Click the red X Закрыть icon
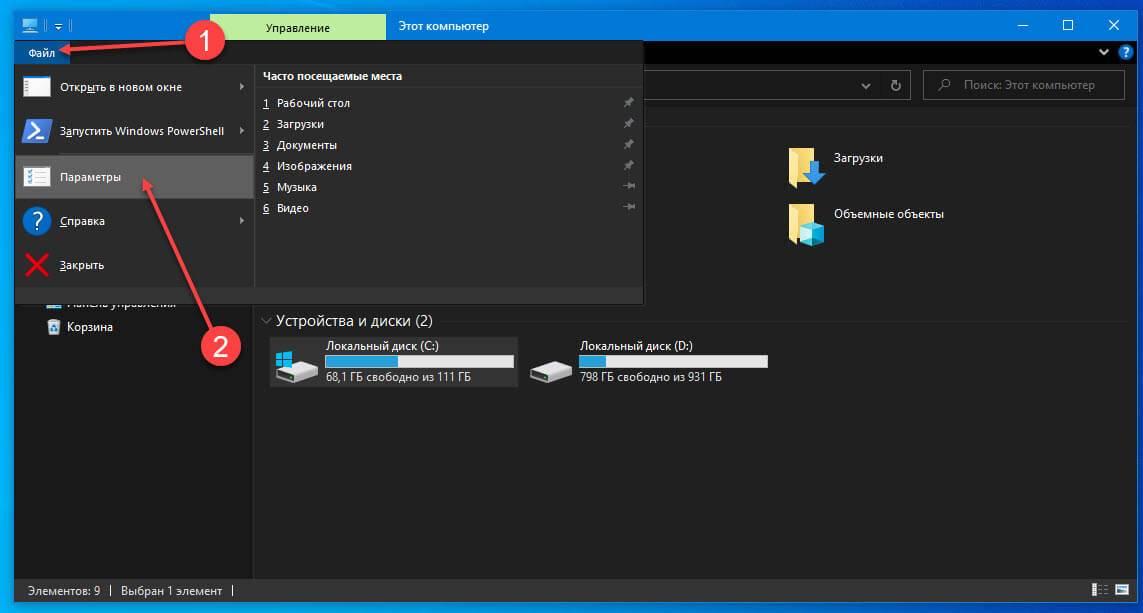Viewport: 1143px width, 613px height. coord(36,265)
